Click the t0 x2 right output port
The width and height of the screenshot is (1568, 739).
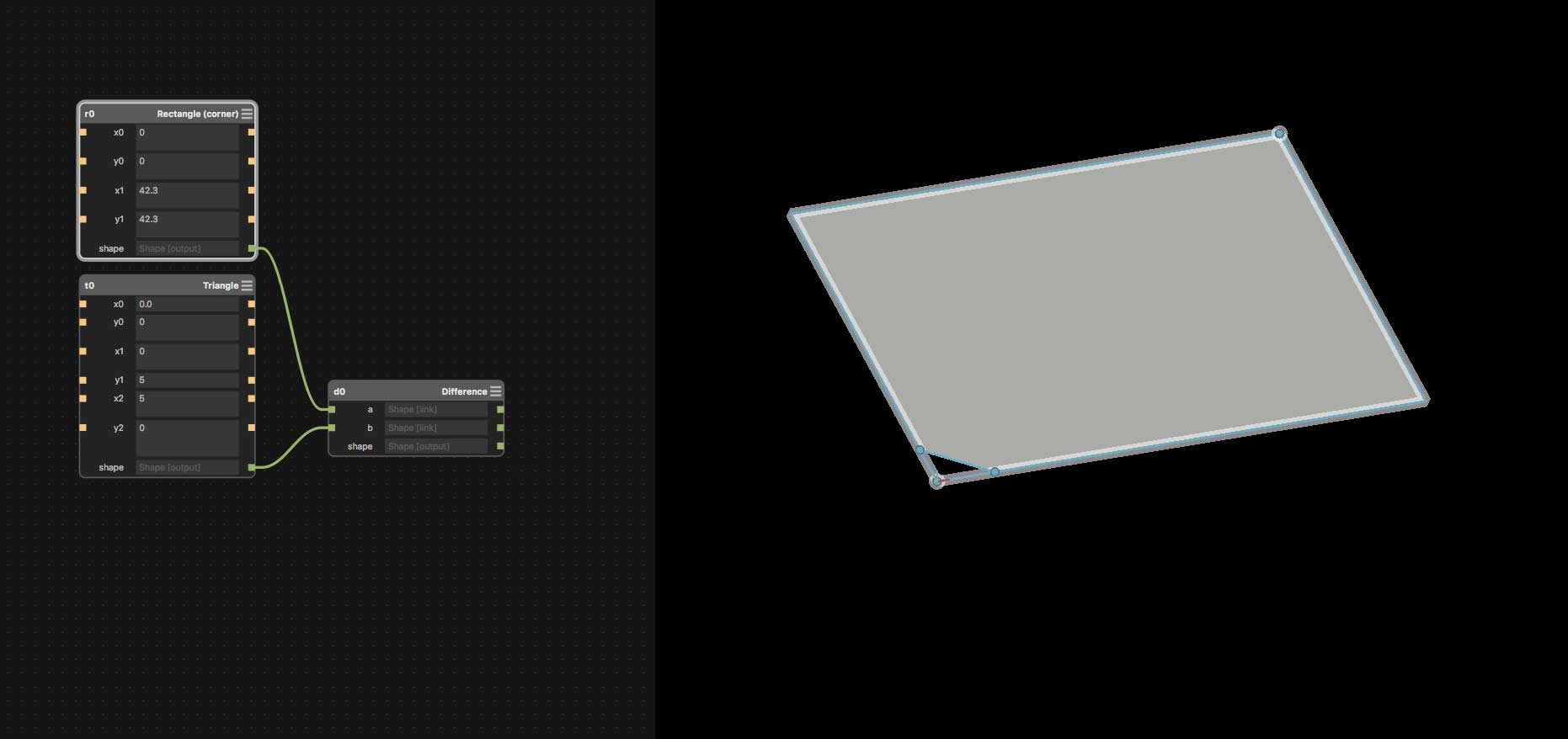[252, 398]
